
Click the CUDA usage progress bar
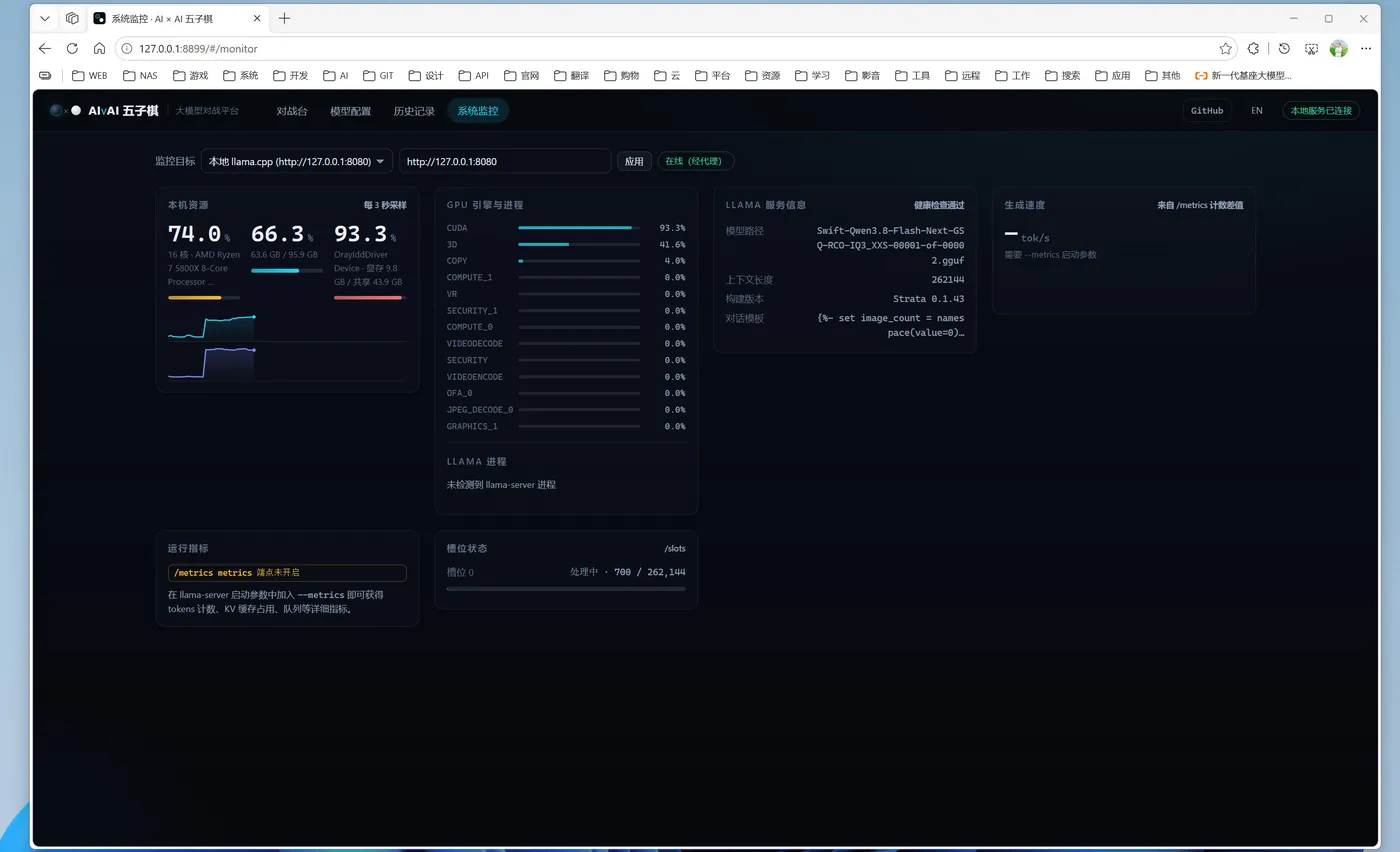[579, 228]
